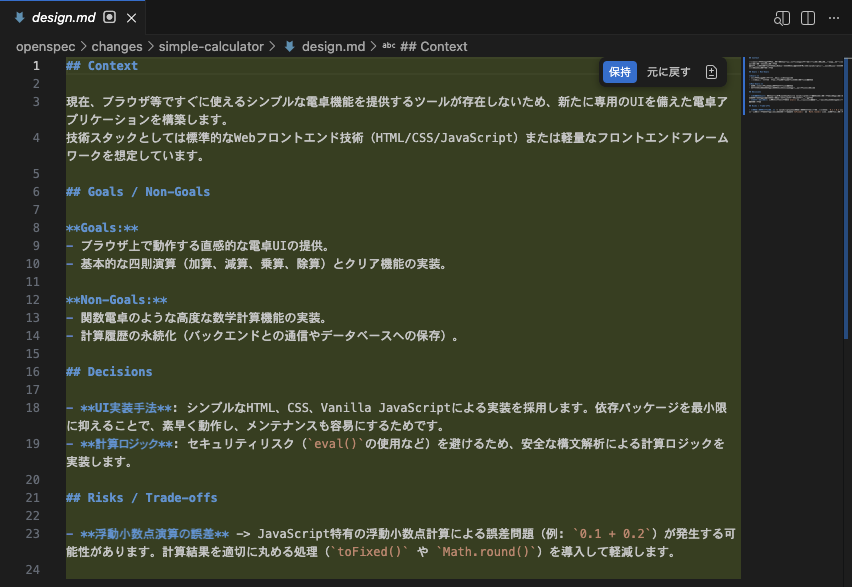Click line number 16 in the gutter
This screenshot has height=587, width=852.
pos(33,372)
